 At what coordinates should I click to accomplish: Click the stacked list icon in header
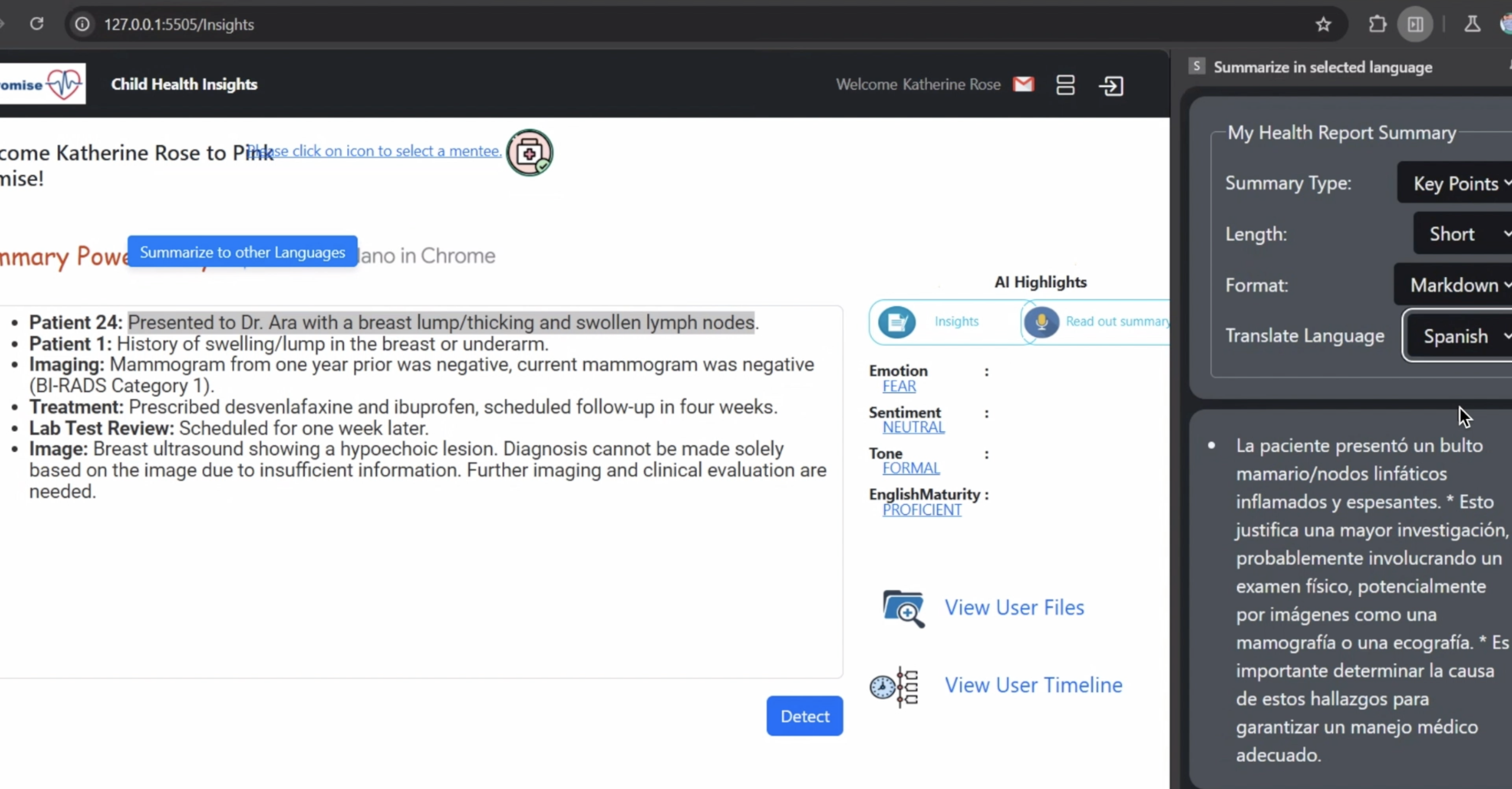click(1065, 85)
